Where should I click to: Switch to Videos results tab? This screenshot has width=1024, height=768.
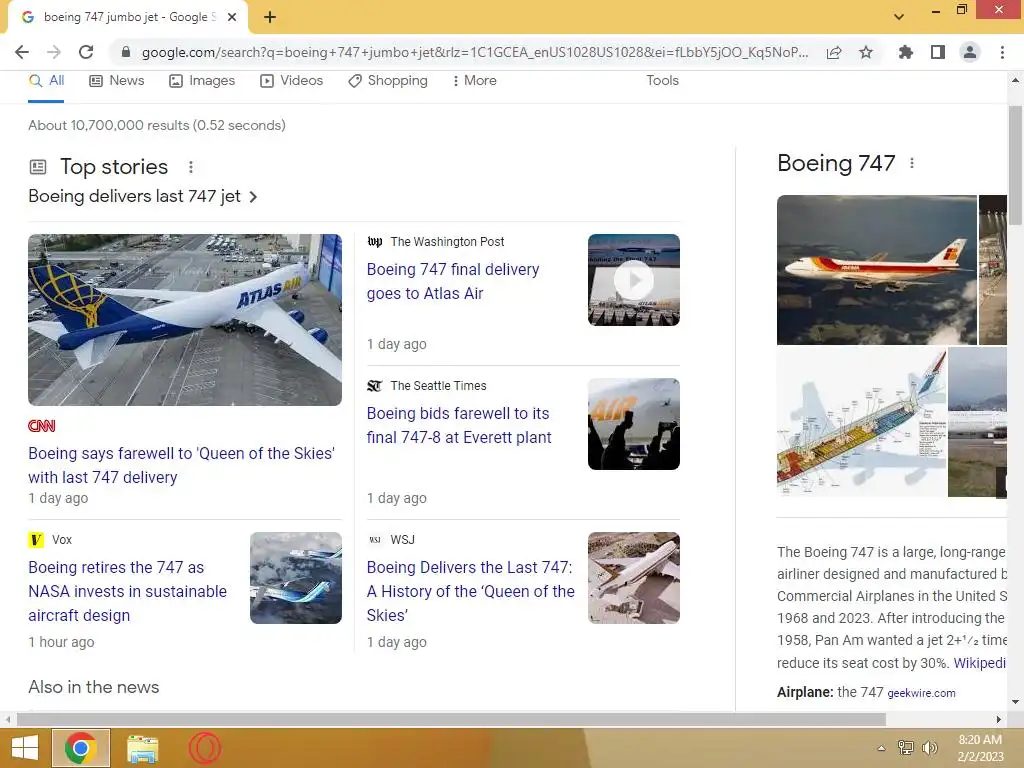click(291, 81)
